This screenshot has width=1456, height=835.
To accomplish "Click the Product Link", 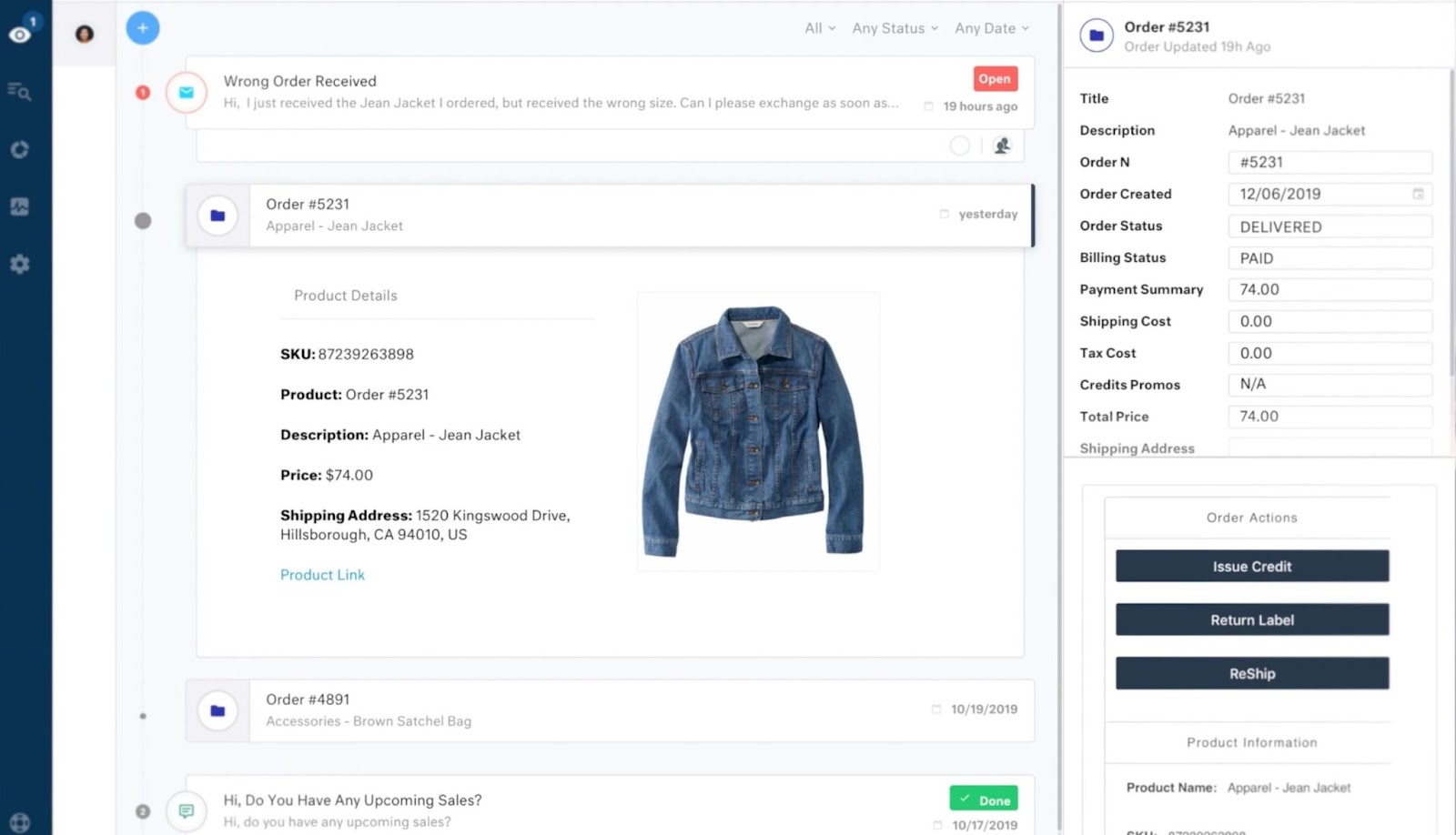I will [x=322, y=574].
